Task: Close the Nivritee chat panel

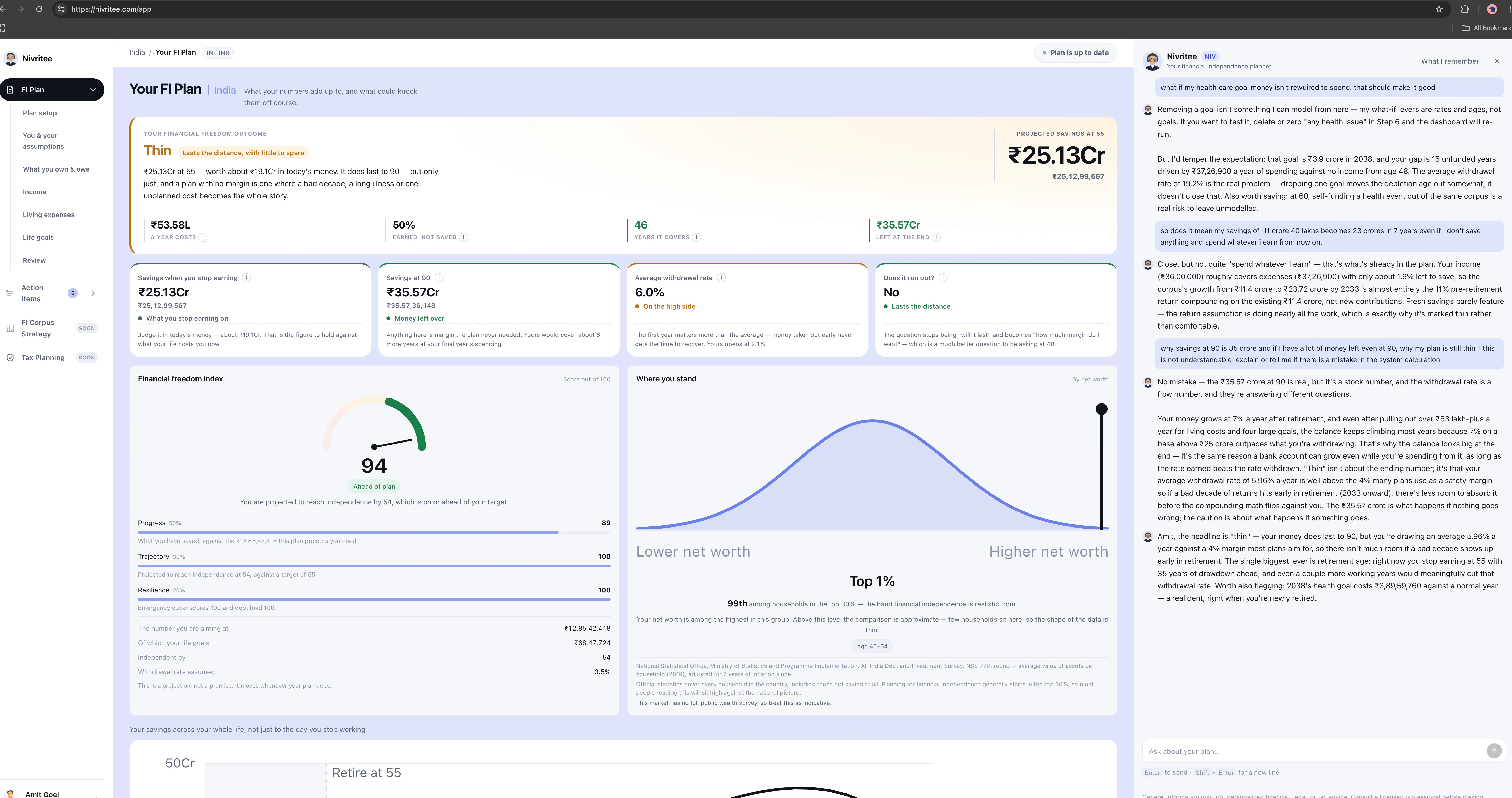Action: (1497, 61)
